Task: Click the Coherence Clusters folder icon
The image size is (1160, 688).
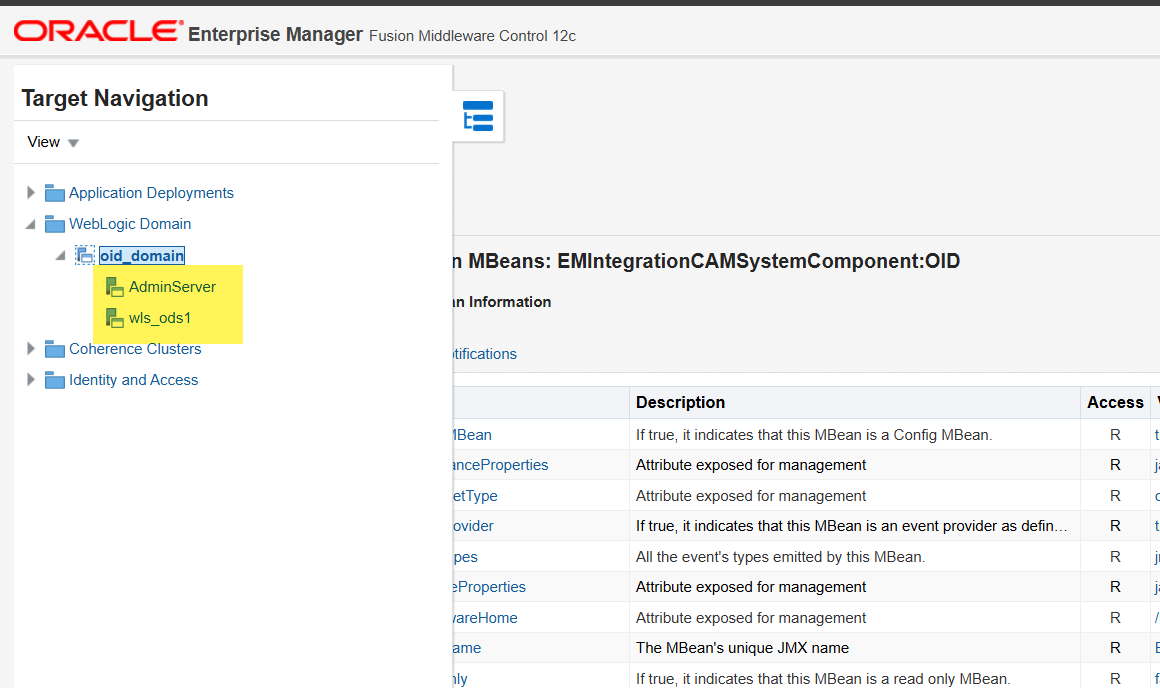Action: pyautogui.click(x=54, y=349)
